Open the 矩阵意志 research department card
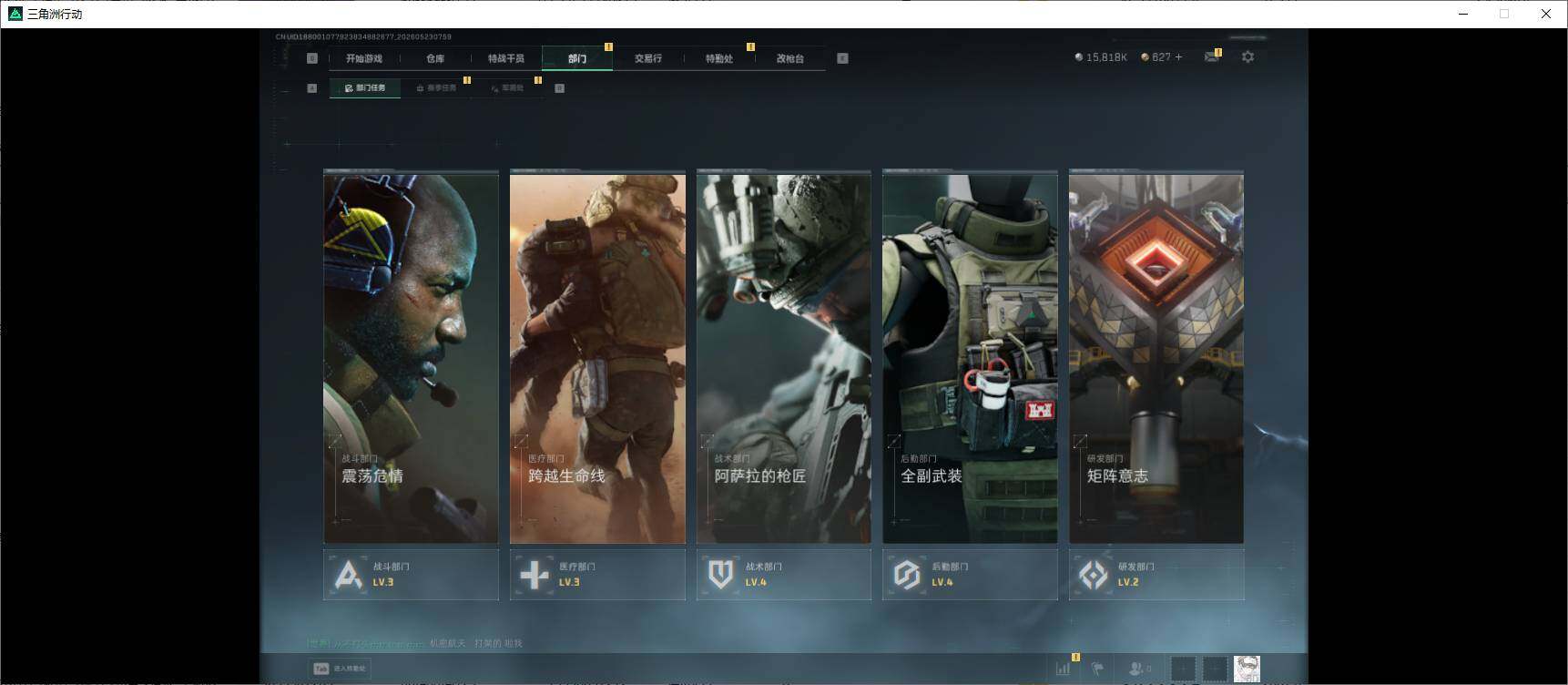1568x685 pixels. (1156, 358)
